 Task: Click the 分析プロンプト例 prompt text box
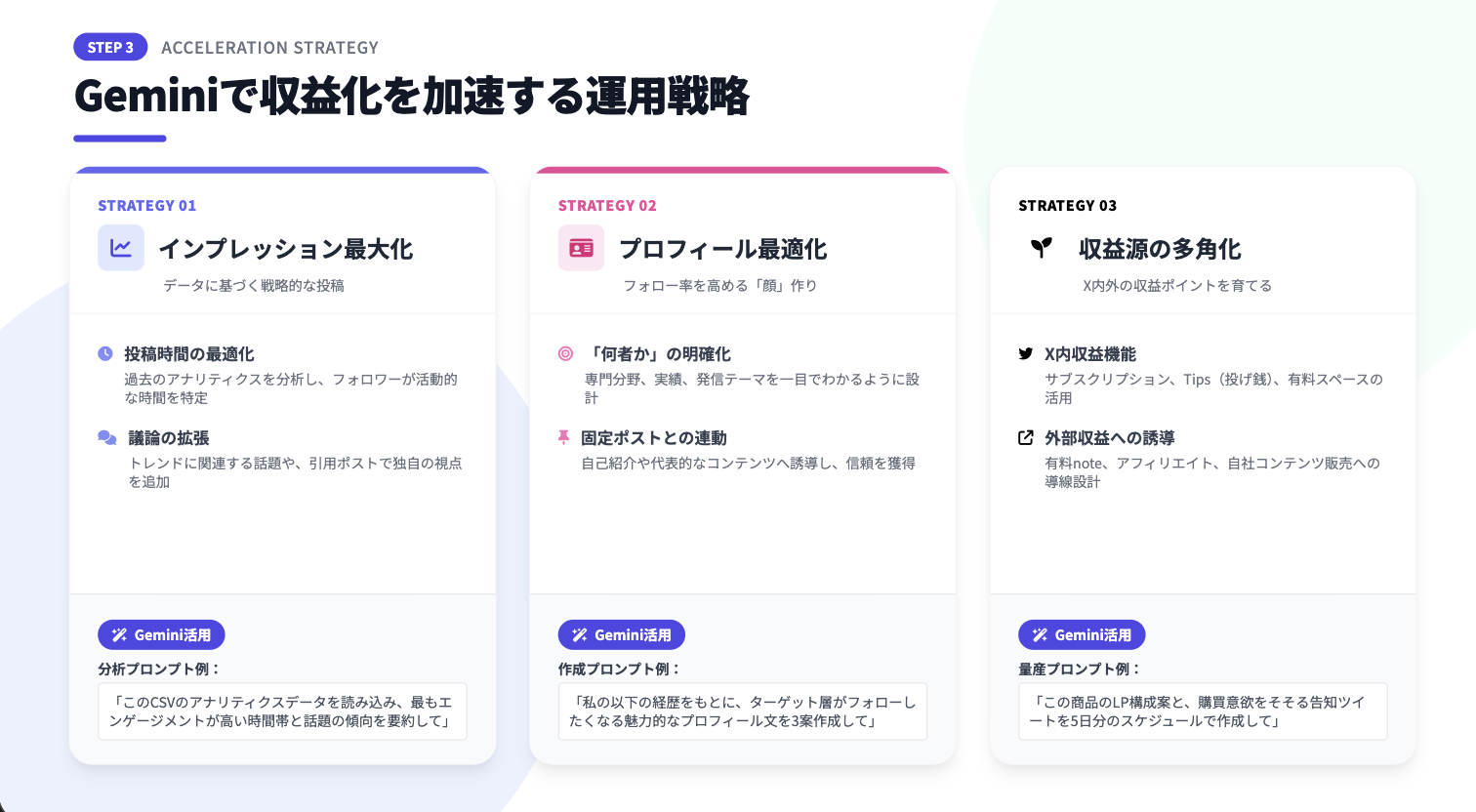[x=282, y=711]
